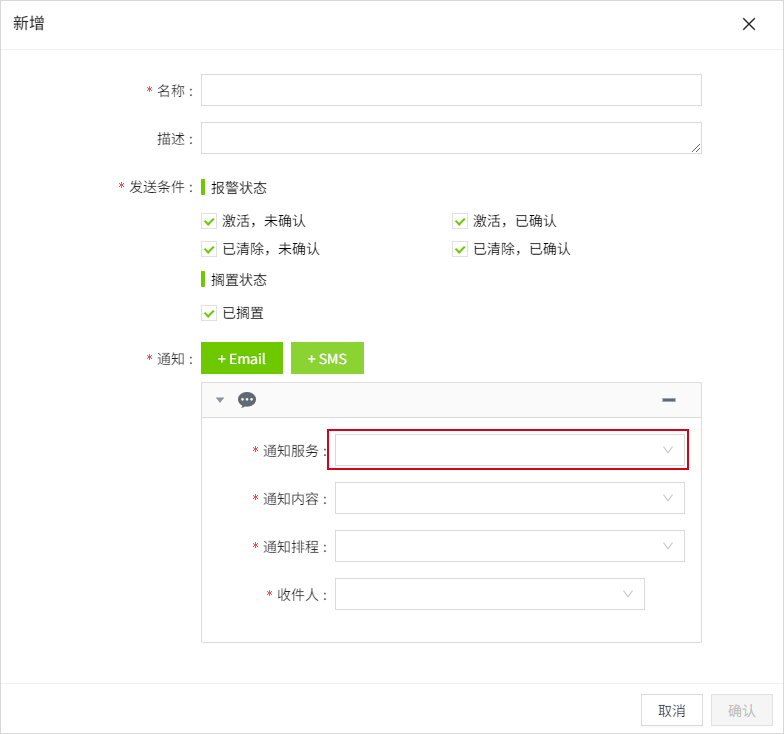Select a recipient in 收件人 dropdown
Image resolution: width=784 pixels, height=734 pixels.
[x=489, y=594]
